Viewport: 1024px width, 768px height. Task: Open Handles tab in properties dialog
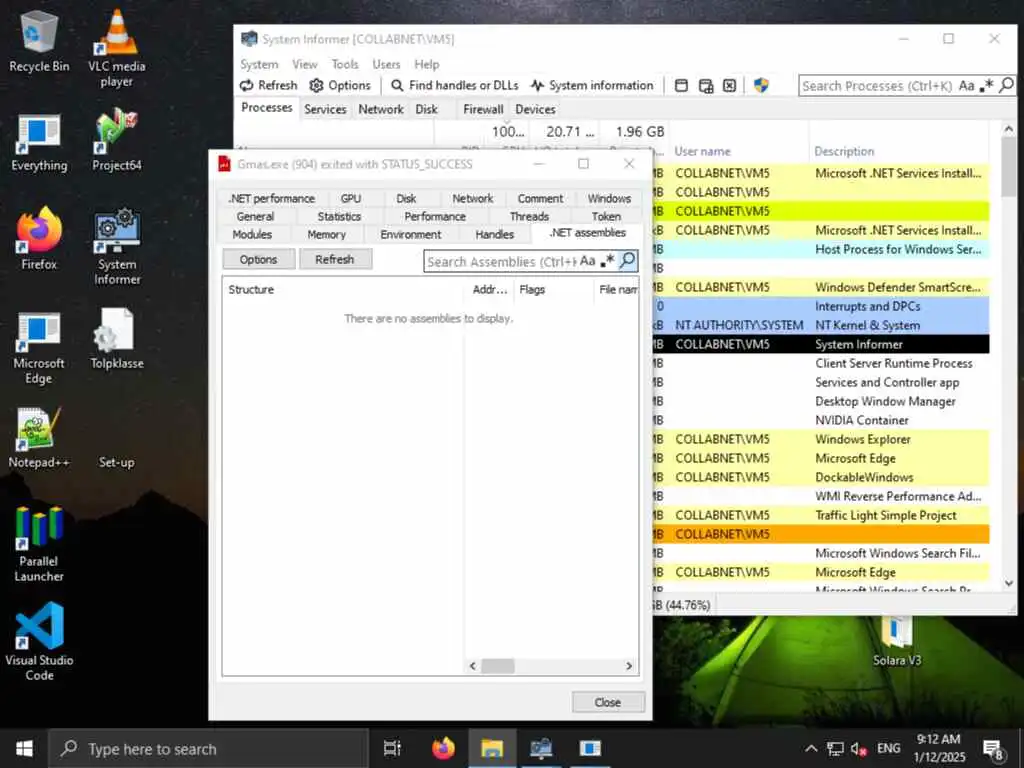point(494,234)
